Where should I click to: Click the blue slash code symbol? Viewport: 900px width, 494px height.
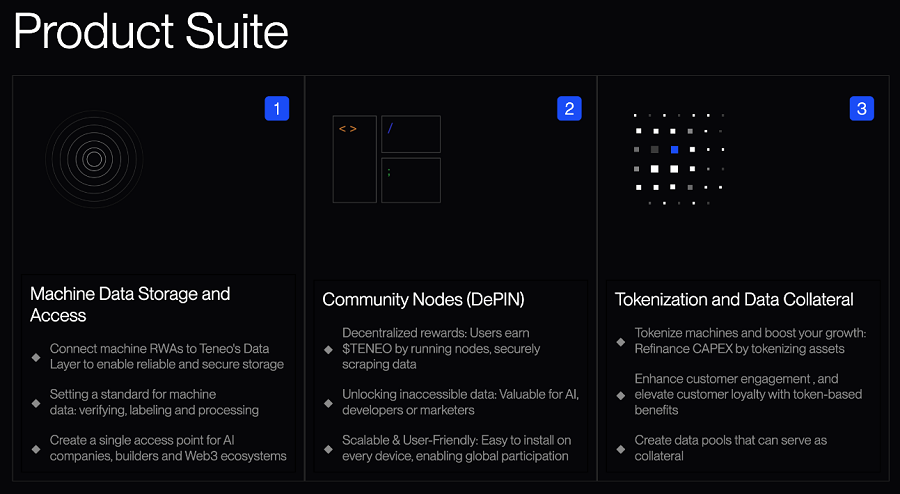point(390,129)
